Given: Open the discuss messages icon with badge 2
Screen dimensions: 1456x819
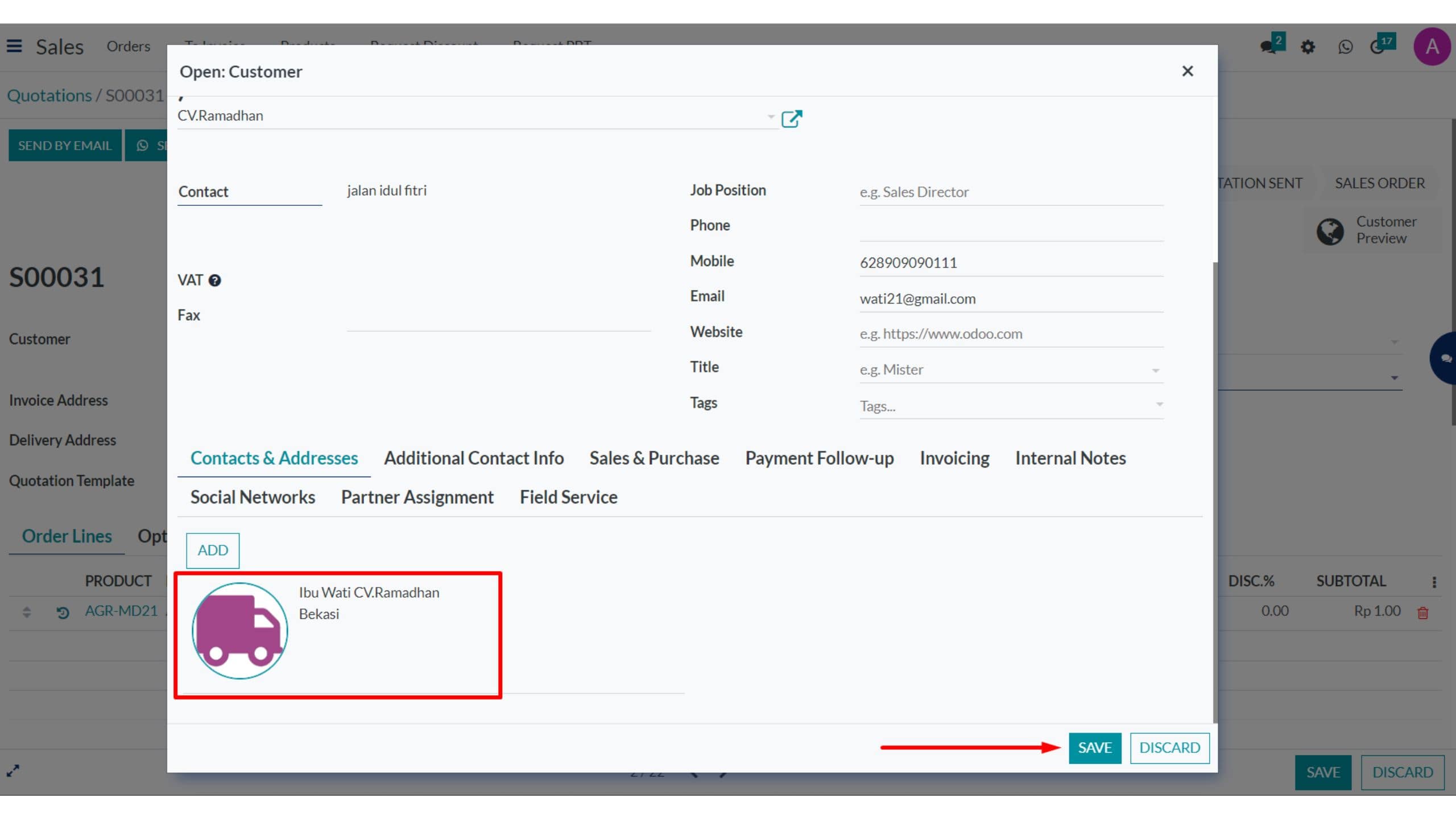Looking at the screenshot, I should click(x=1272, y=44).
